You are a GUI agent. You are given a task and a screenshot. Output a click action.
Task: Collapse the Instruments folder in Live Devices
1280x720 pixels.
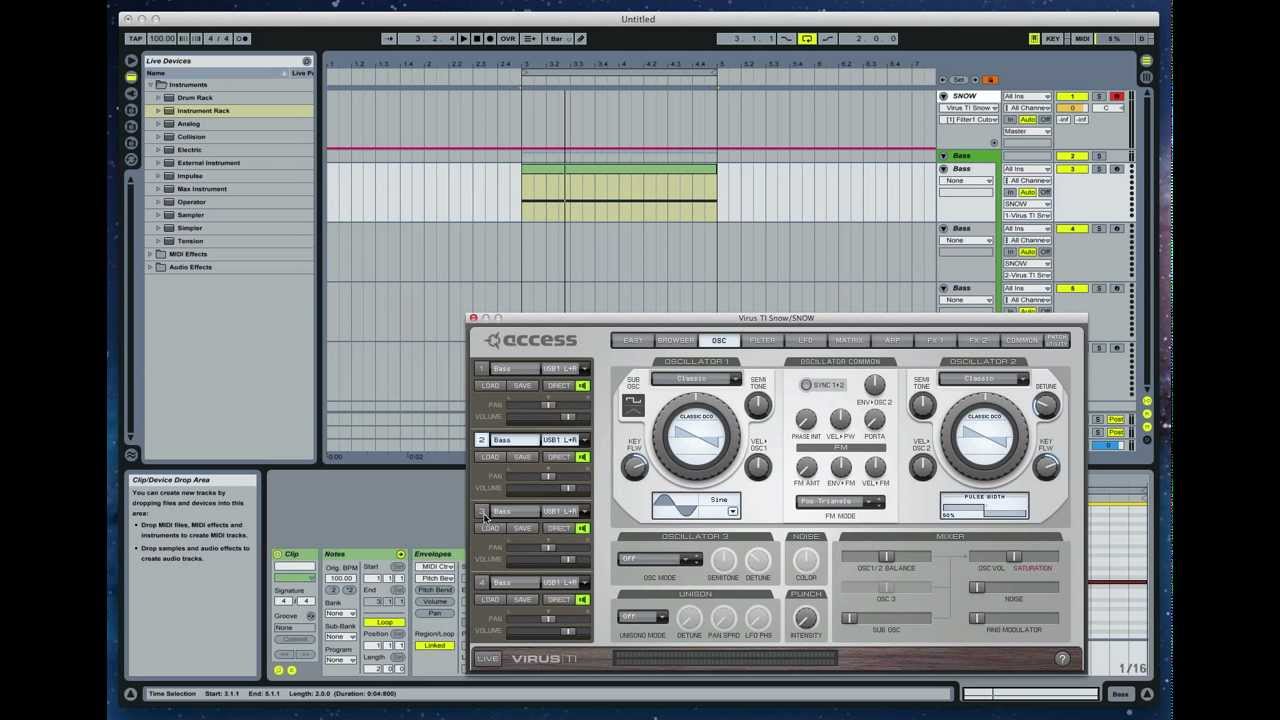[150, 85]
